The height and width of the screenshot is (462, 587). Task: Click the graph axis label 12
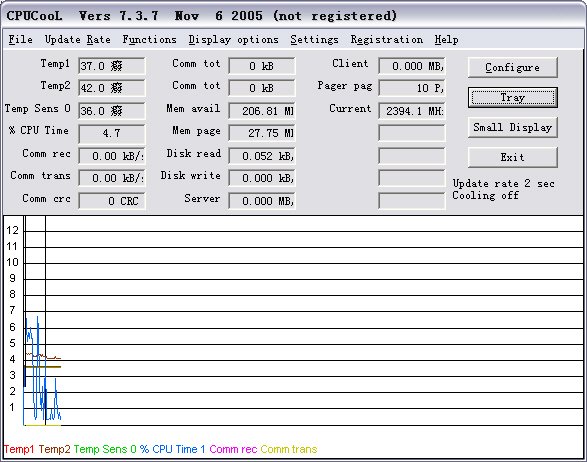coord(12,230)
